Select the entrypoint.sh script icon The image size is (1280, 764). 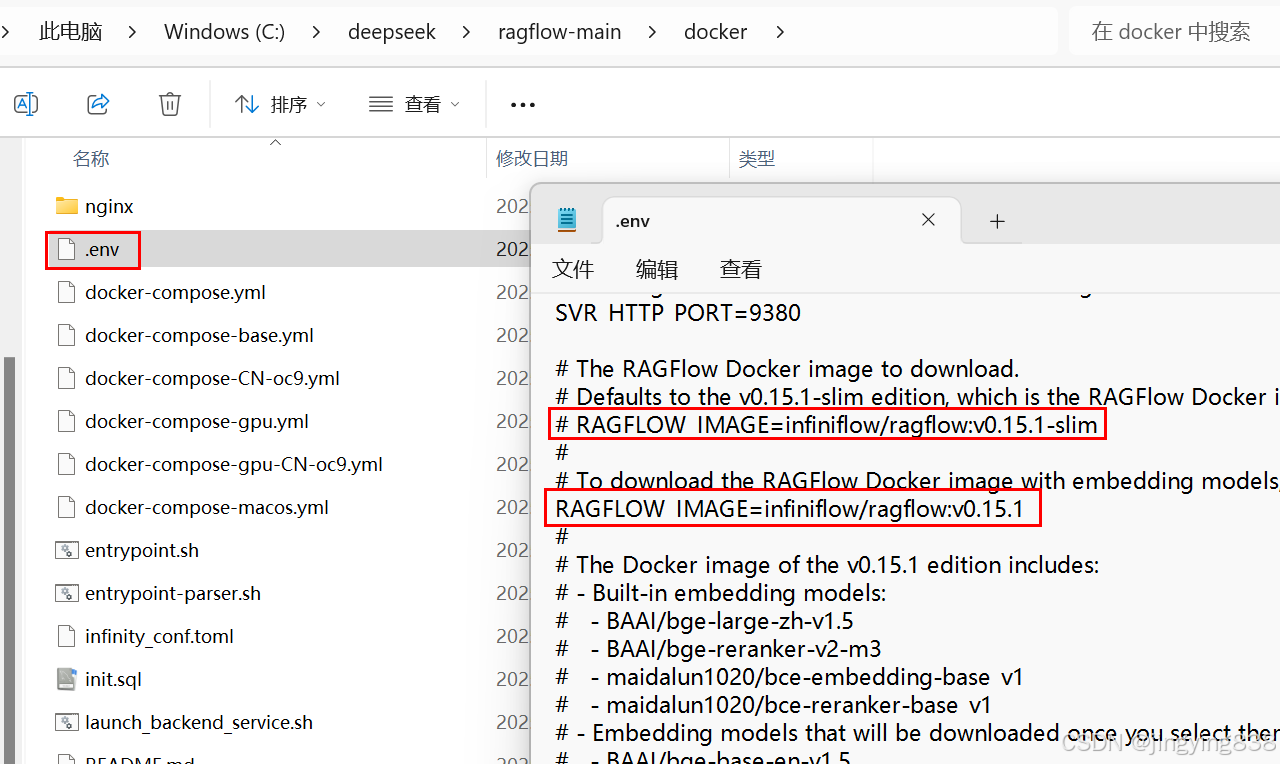[66, 550]
